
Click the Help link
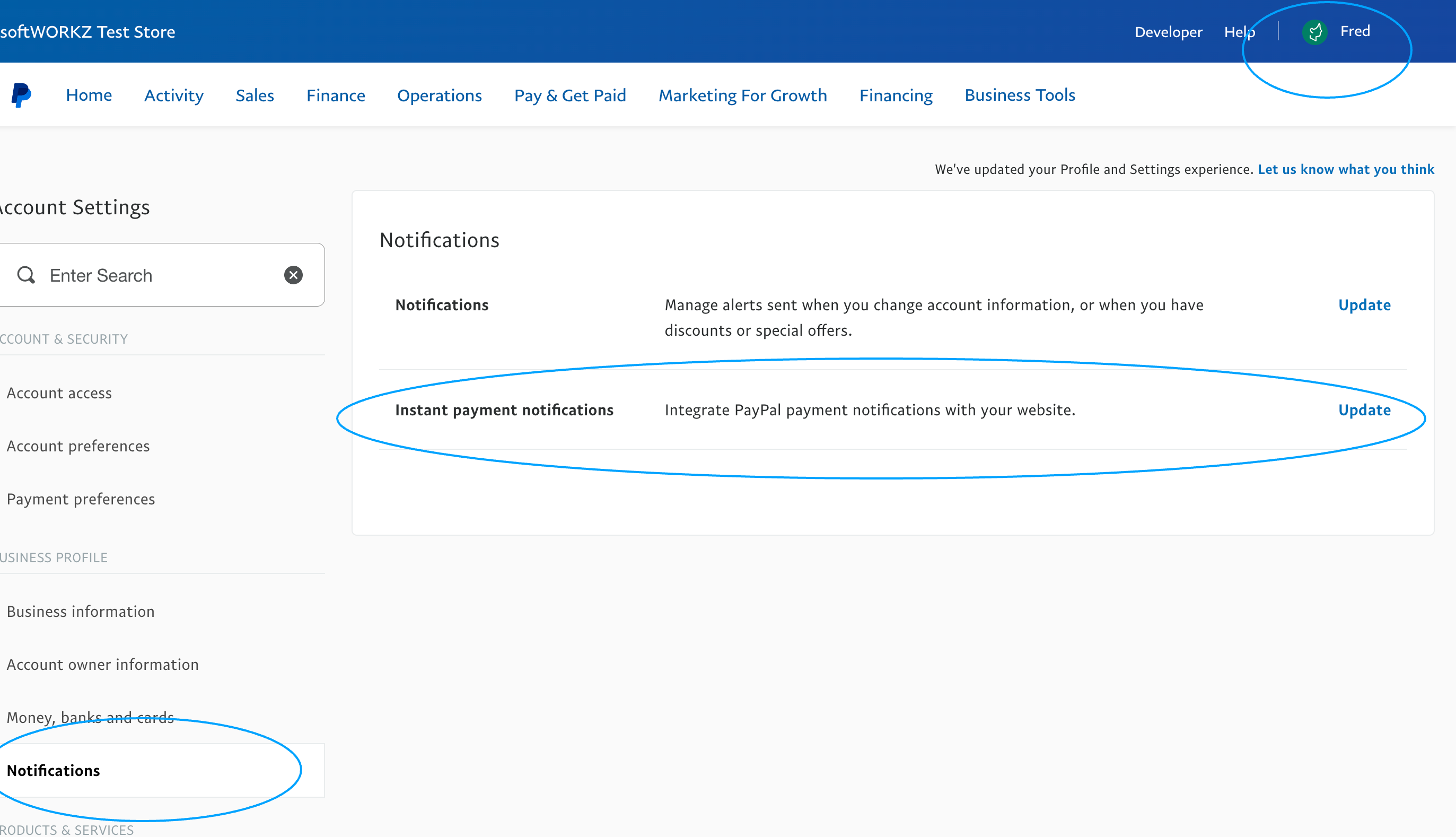coord(1239,32)
